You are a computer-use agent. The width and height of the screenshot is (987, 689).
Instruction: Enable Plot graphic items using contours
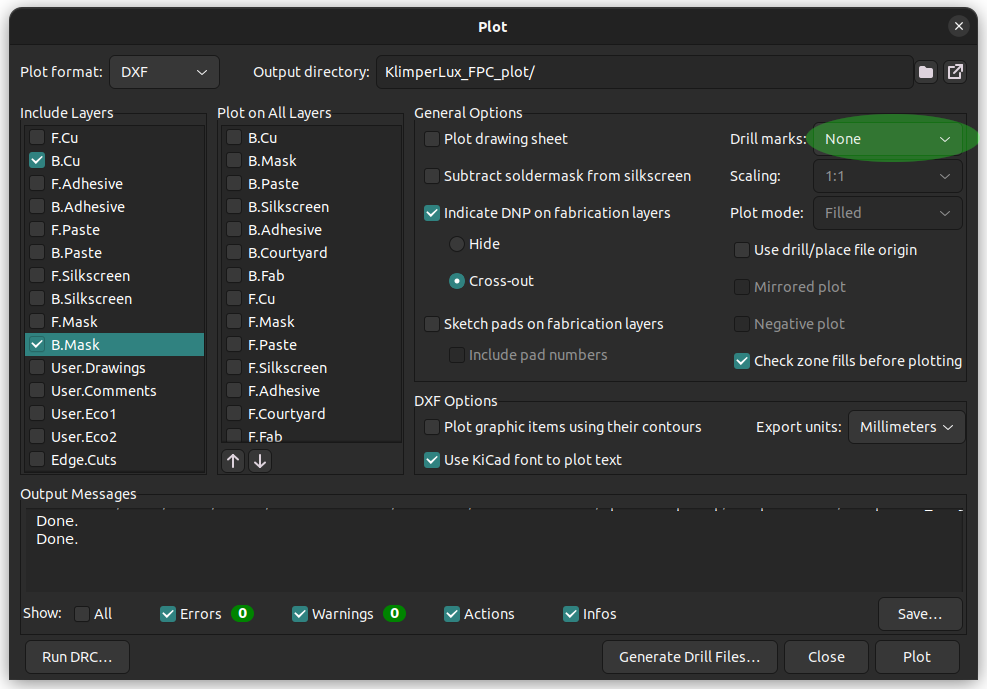pyautogui.click(x=432, y=427)
